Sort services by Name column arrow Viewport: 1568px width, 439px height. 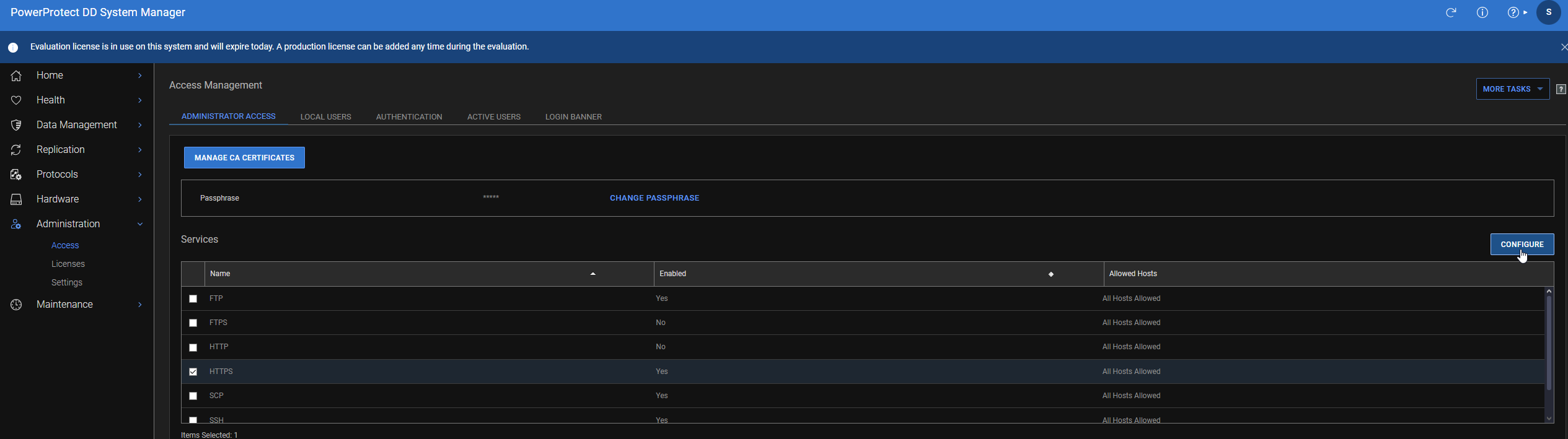[593, 274]
